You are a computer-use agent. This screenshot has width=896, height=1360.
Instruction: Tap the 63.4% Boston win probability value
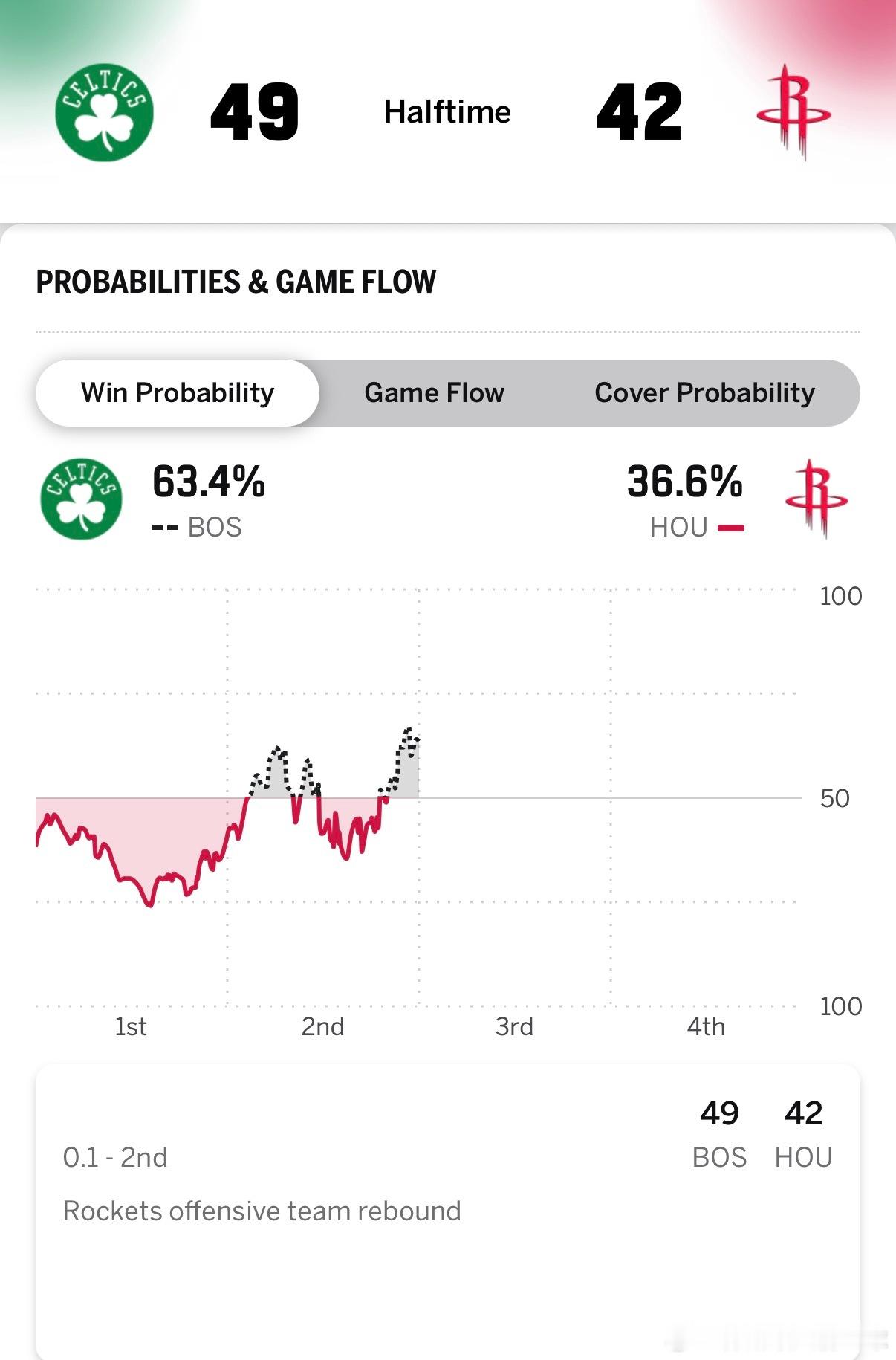click(209, 482)
